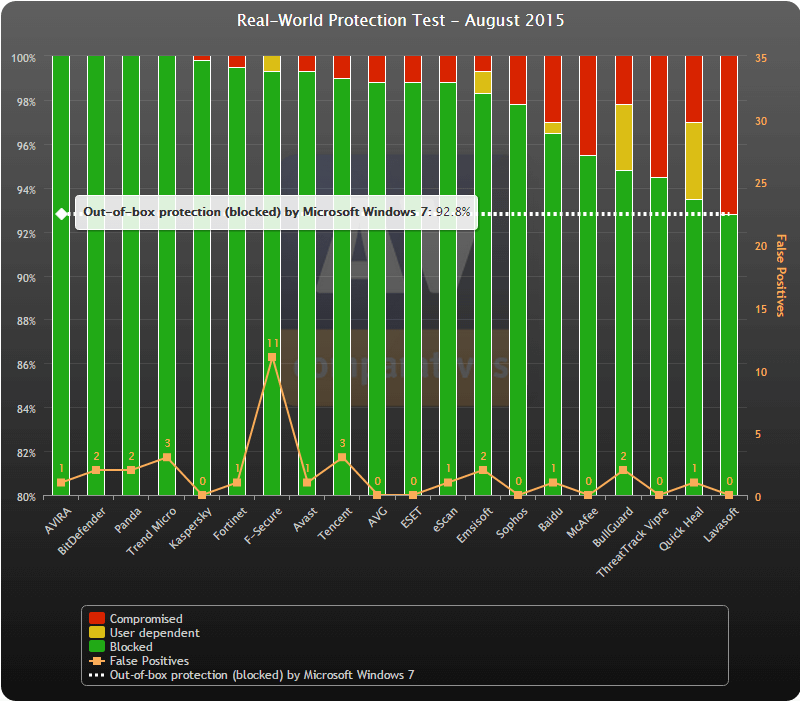
Task: Click the green Blocked bar for ESET
Action: 412,289
